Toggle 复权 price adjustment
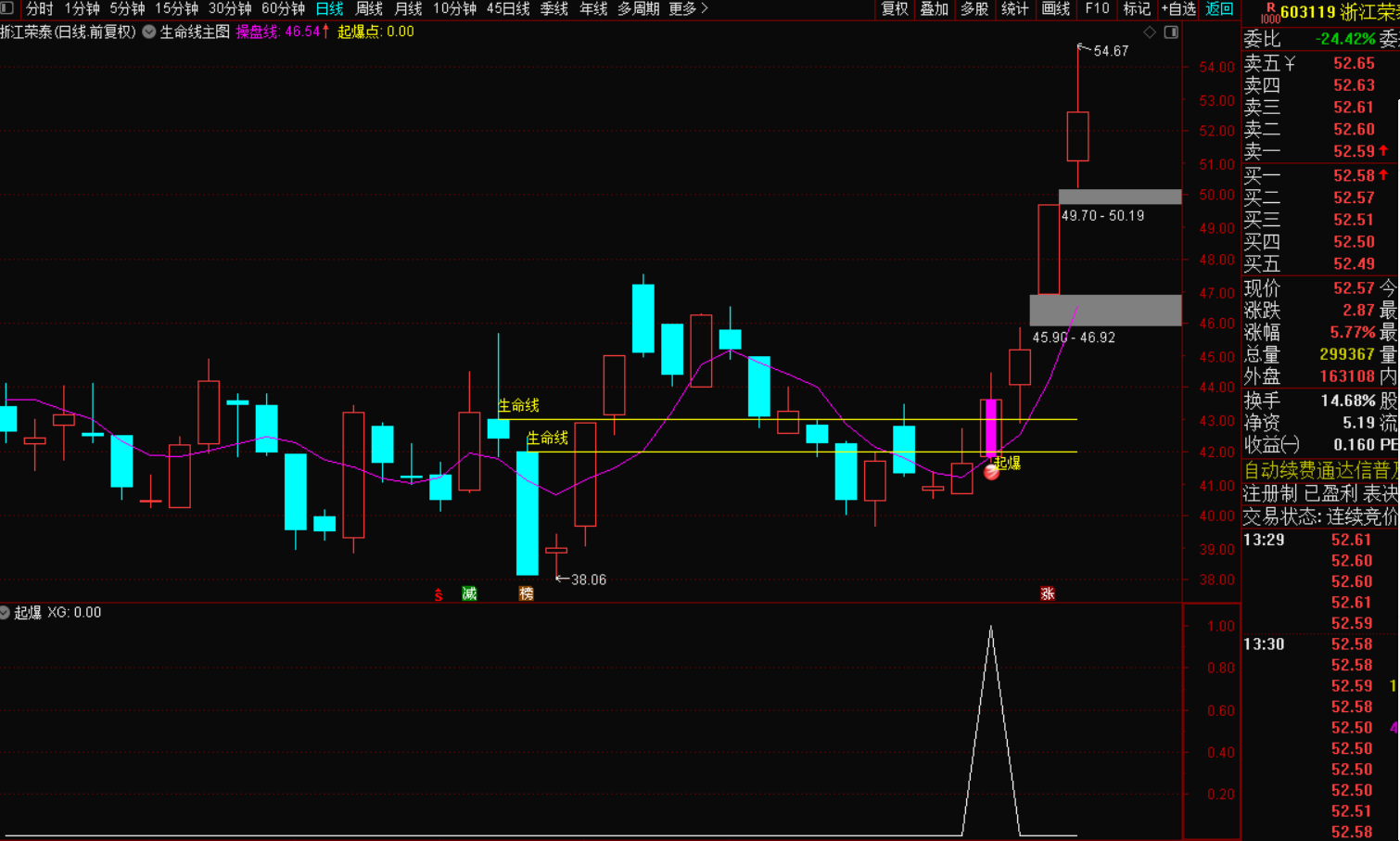The width and height of the screenshot is (1400, 841). 895,8
